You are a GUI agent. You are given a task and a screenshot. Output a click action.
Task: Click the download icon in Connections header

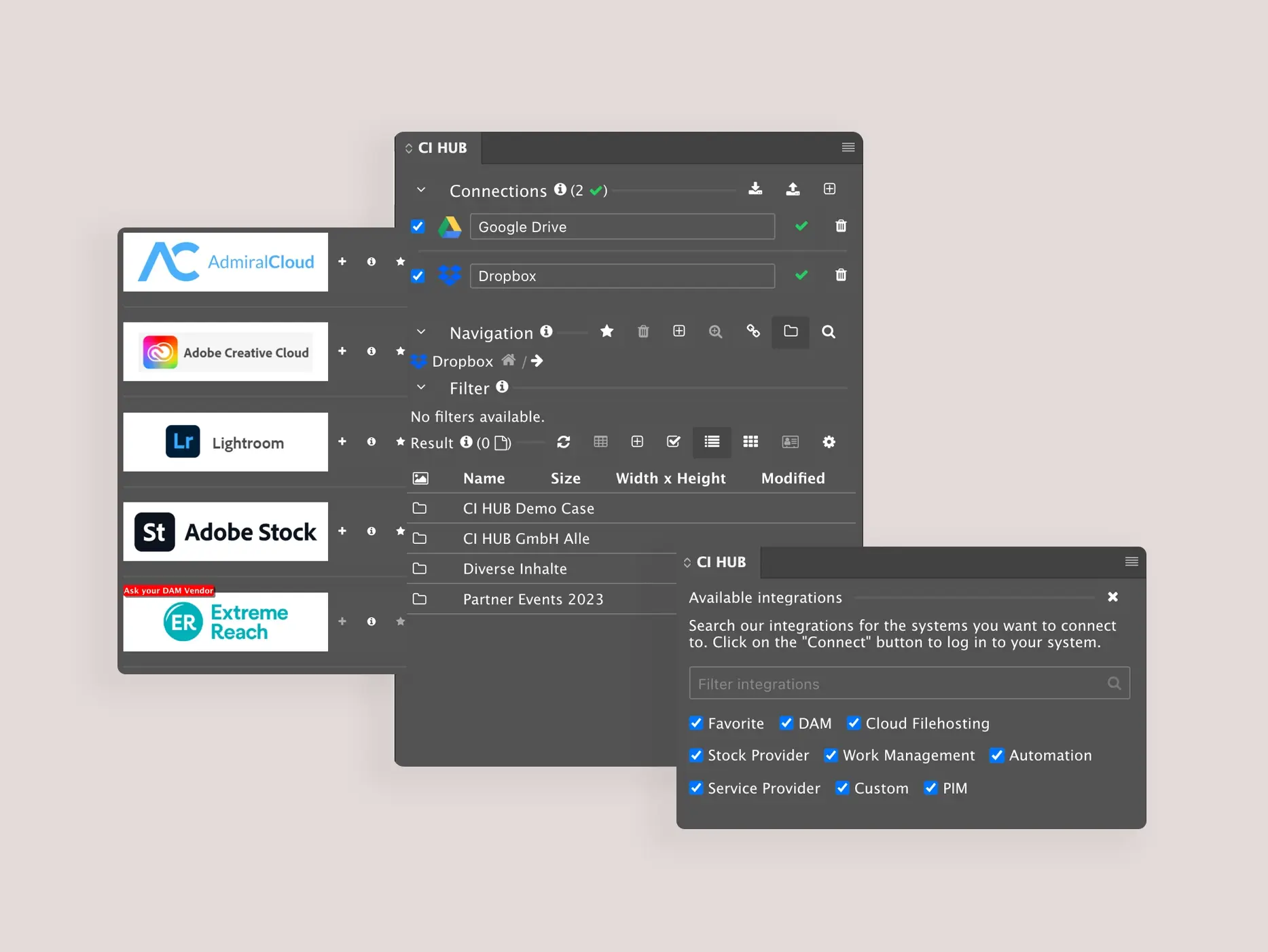tap(755, 189)
